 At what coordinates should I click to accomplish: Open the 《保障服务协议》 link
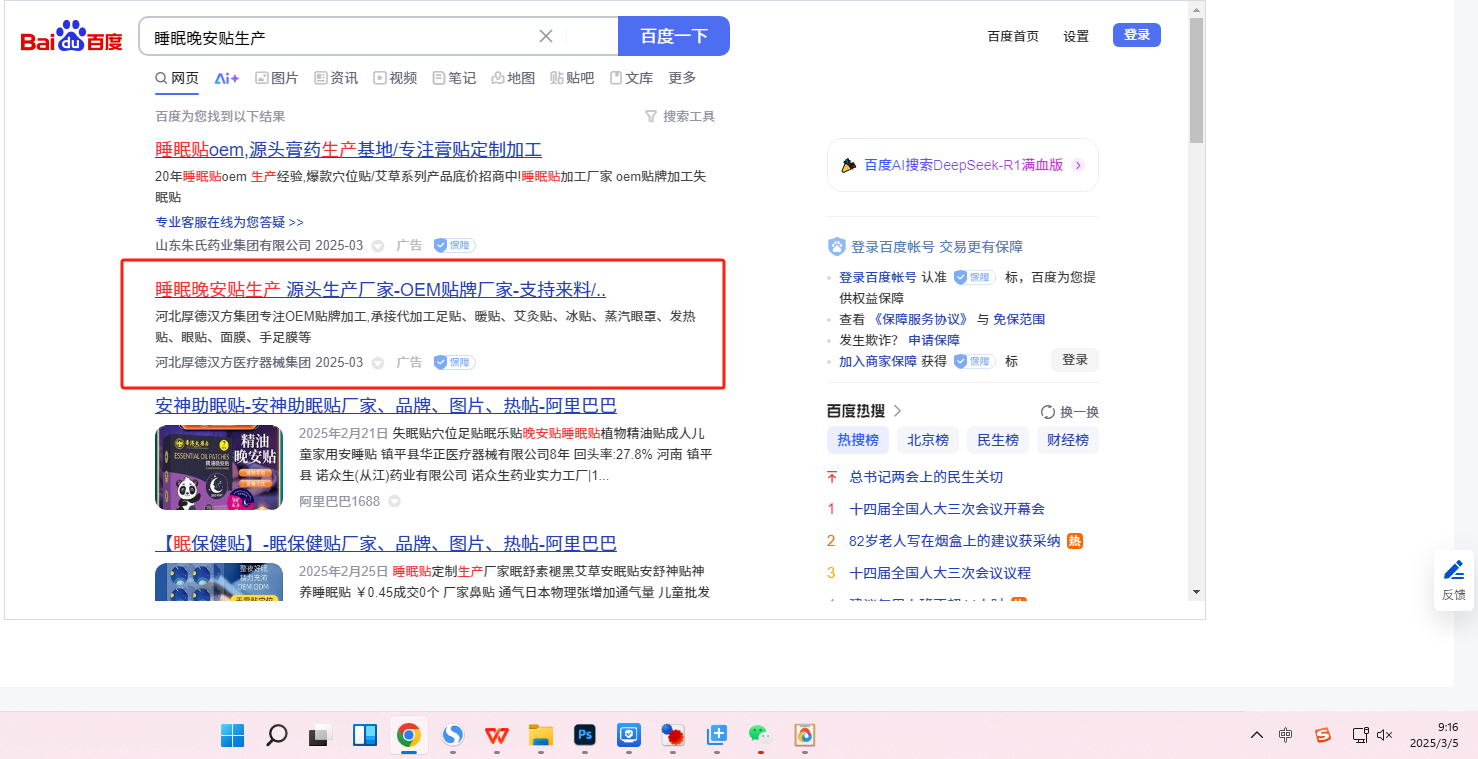(x=921, y=319)
